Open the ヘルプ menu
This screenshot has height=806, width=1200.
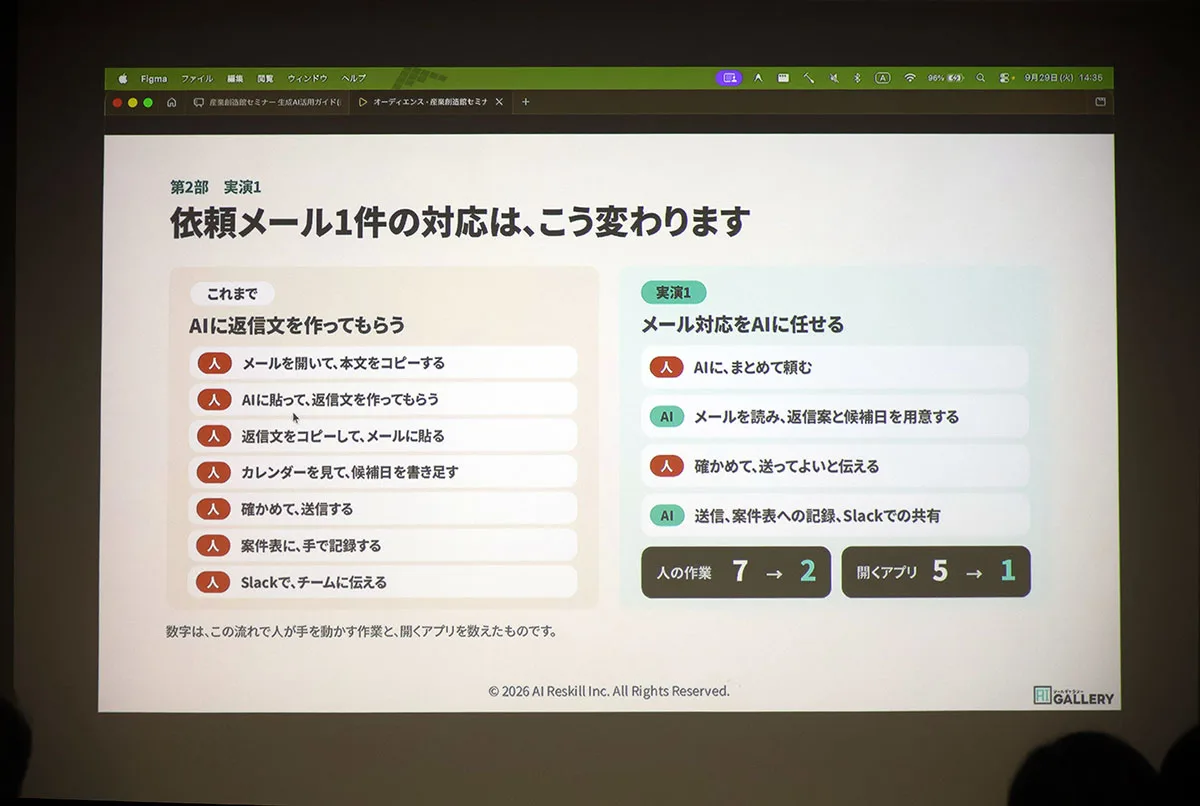click(354, 77)
